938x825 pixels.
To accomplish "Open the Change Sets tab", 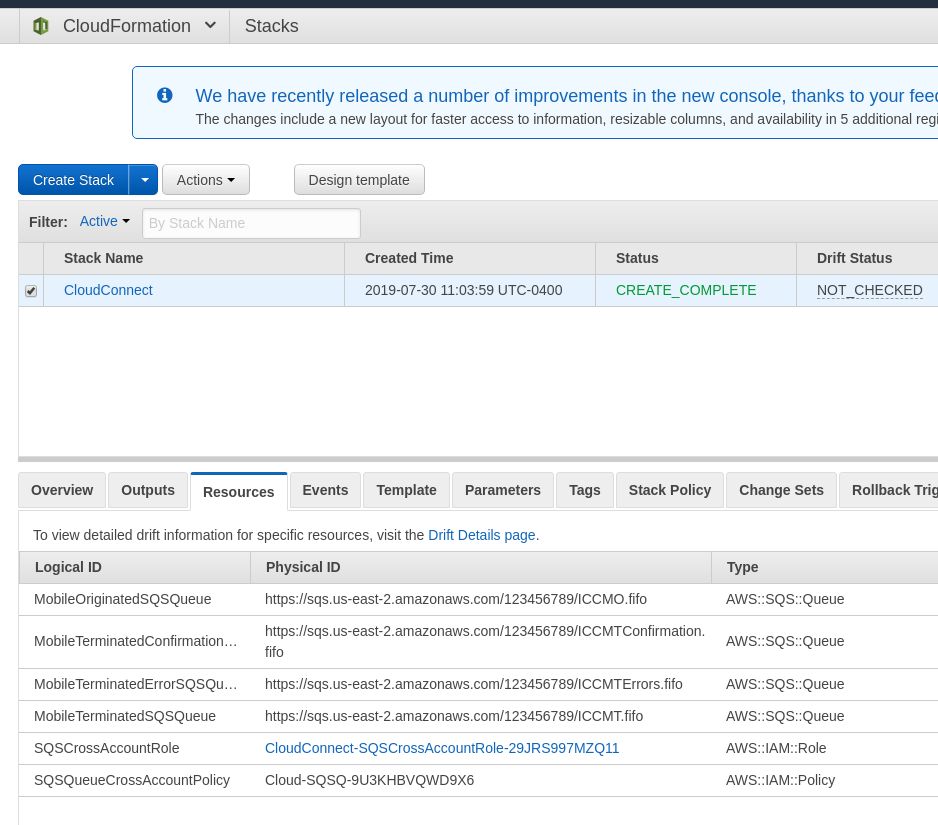I will (781, 490).
